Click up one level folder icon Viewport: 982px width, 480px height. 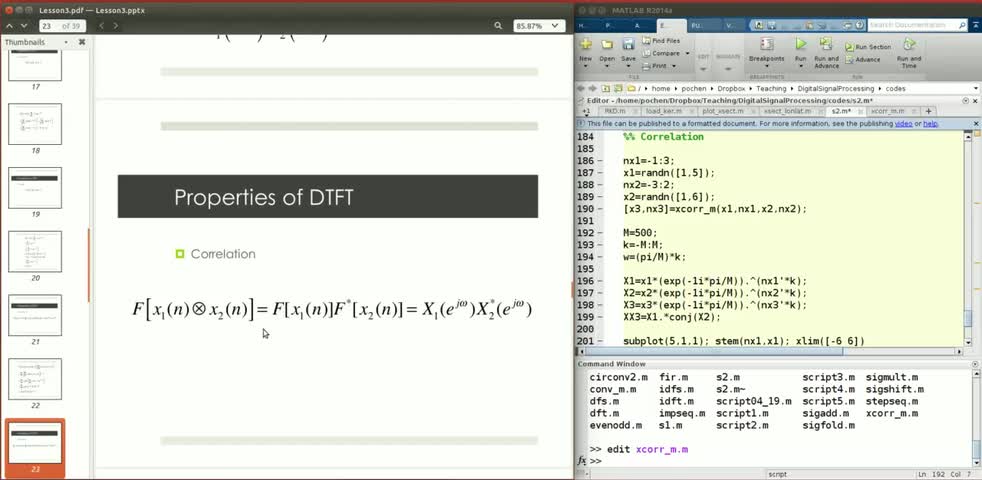click(606, 88)
